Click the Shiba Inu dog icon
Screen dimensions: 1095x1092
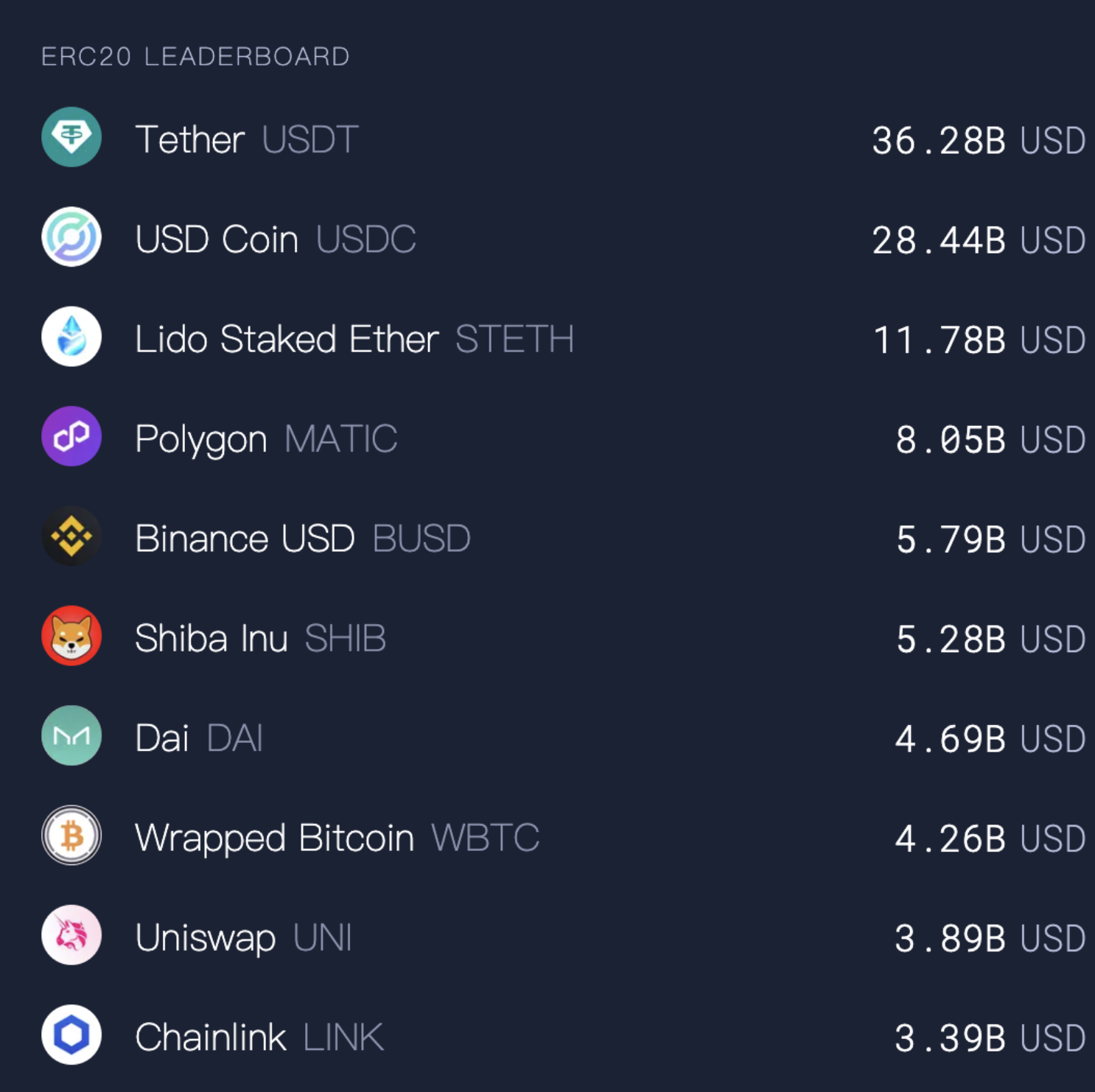[71, 637]
